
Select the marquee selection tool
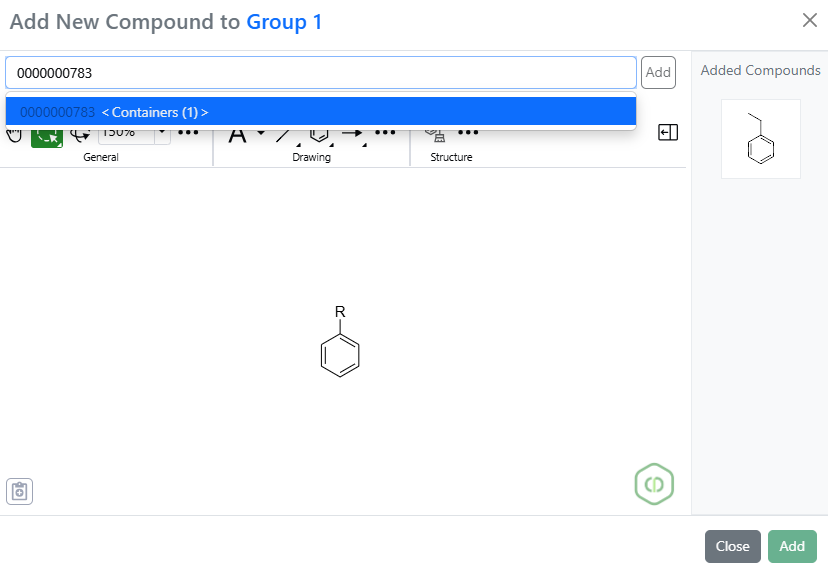pos(46,136)
